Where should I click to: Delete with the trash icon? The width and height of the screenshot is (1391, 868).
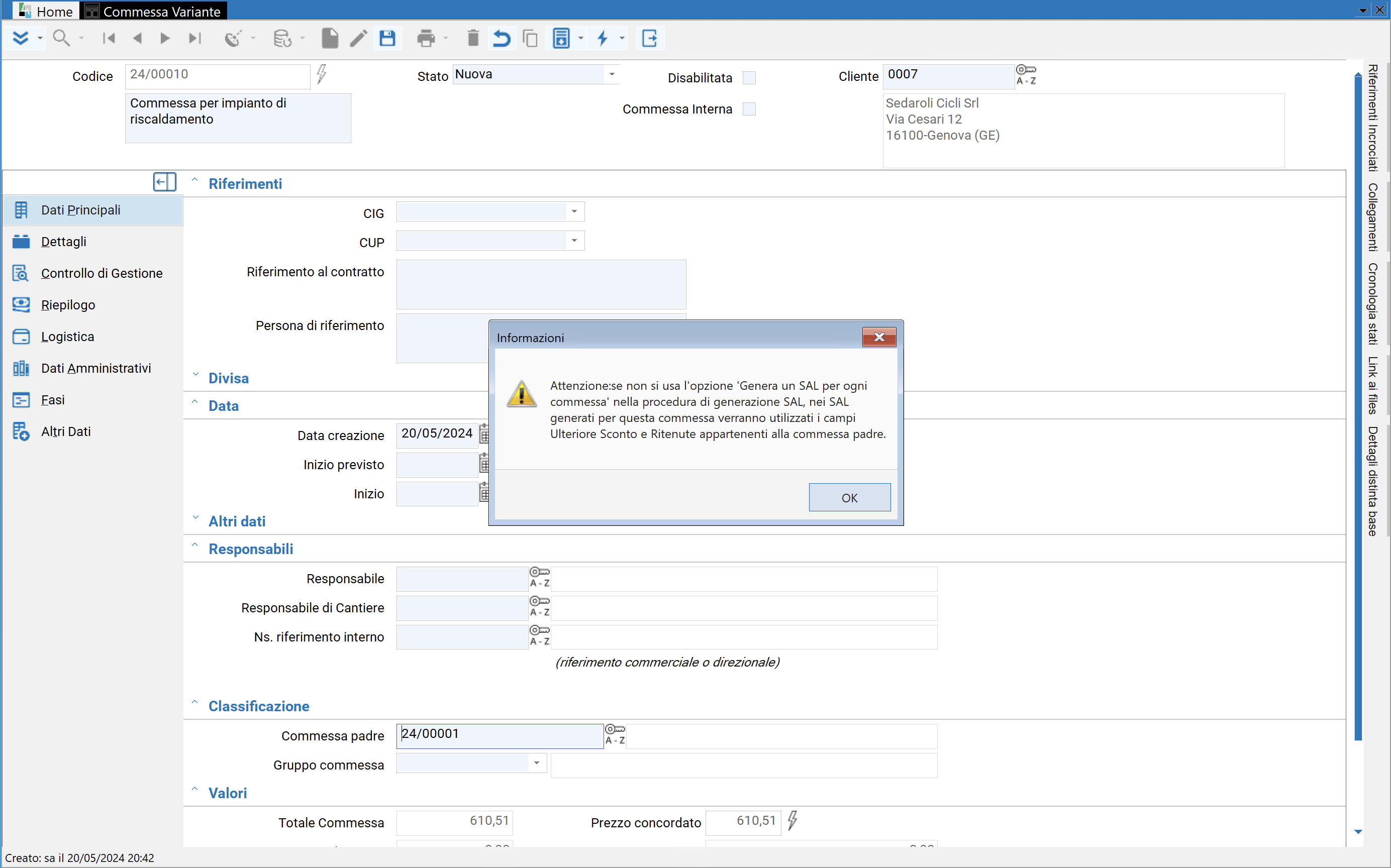(473, 39)
